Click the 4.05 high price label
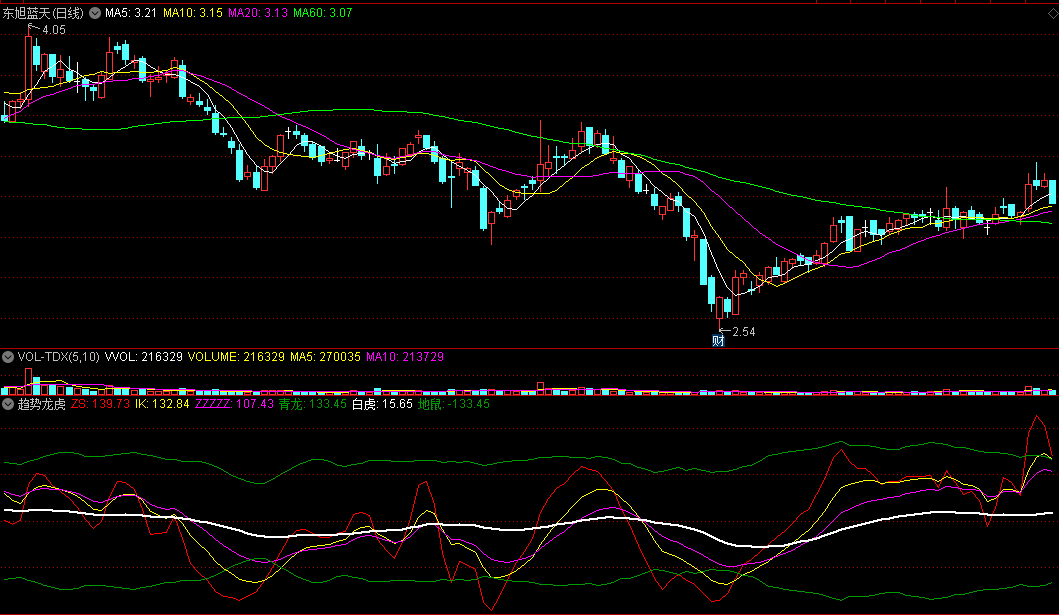The image size is (1059, 615). coord(53,30)
